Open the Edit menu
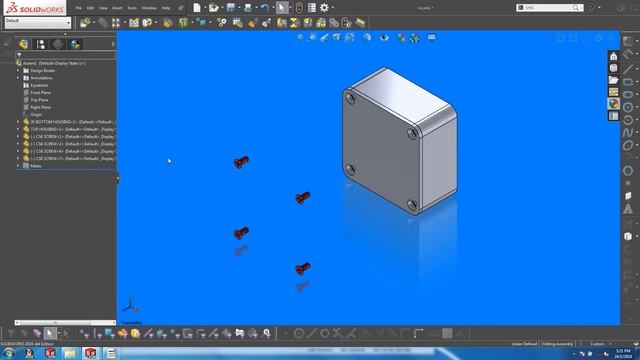This screenshot has width=640, height=360. 90,8
